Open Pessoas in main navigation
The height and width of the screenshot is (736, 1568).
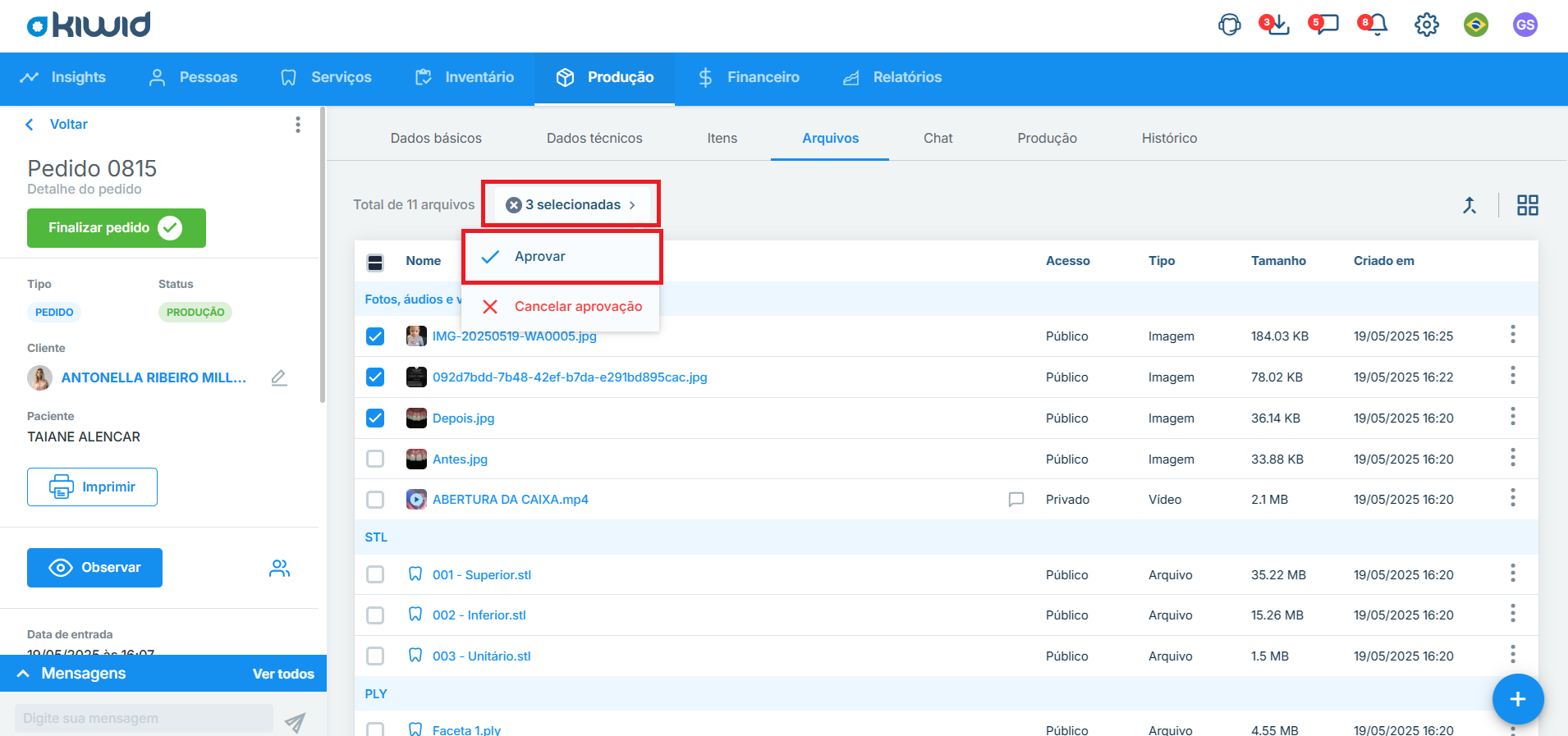point(194,77)
